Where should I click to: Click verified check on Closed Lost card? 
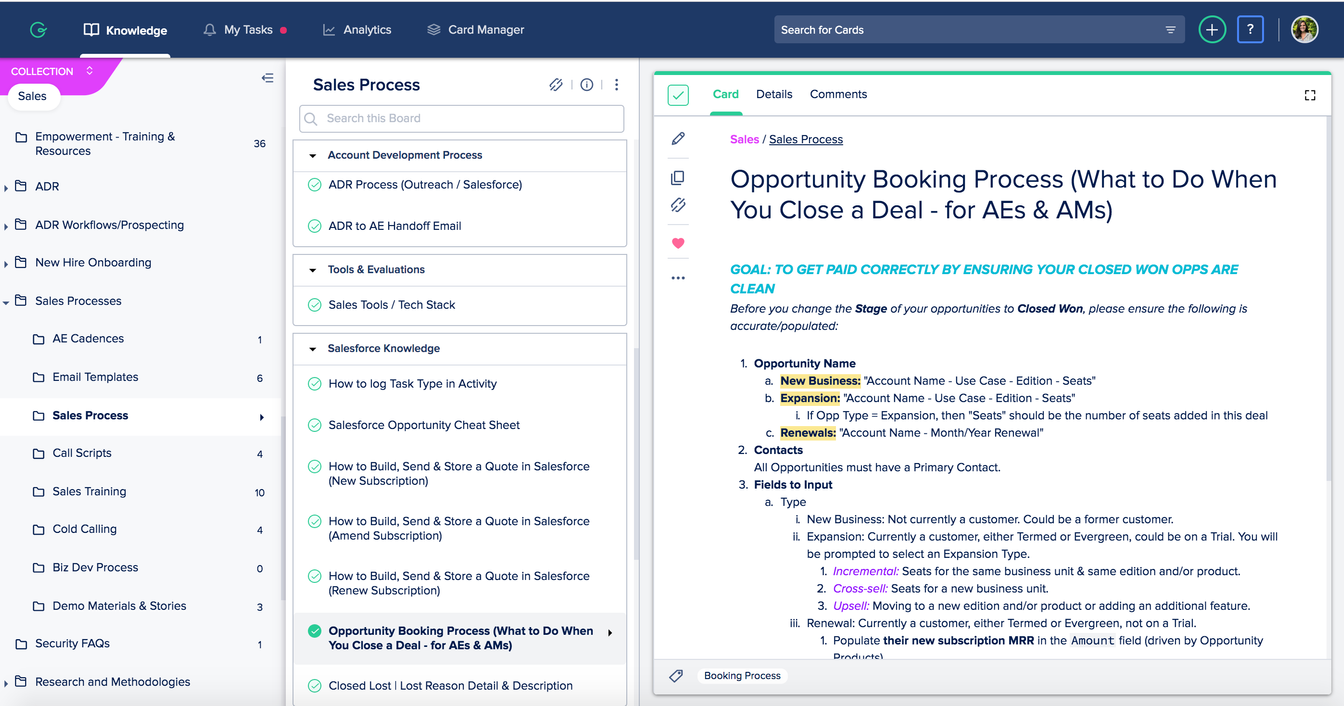(315, 686)
